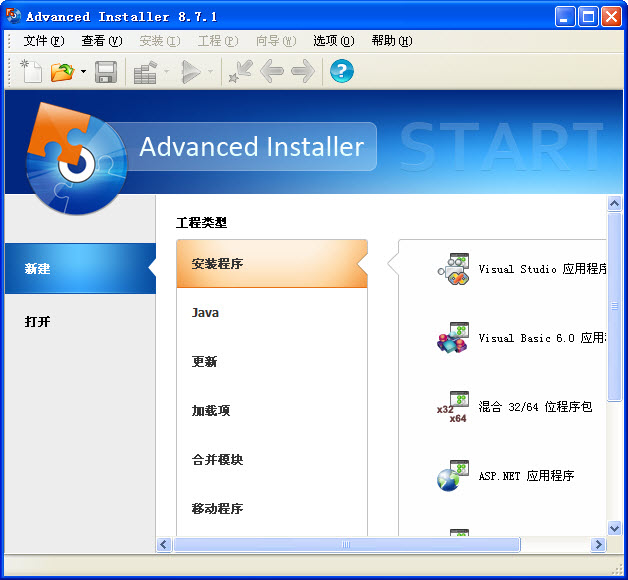Open the 文件(F) menu
628x580 pixels.
pyautogui.click(x=43, y=41)
